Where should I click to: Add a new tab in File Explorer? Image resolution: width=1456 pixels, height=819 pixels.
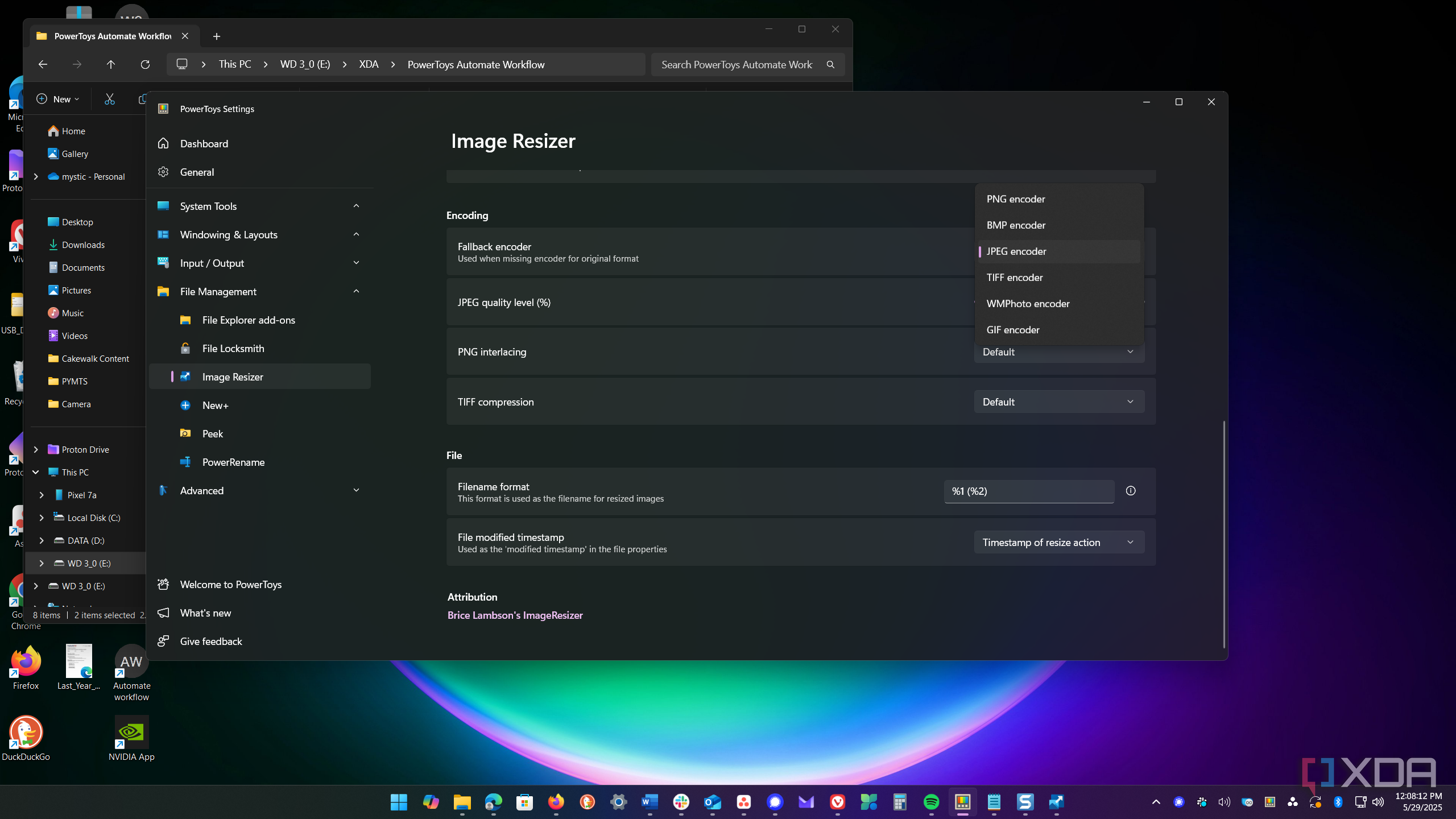216,36
